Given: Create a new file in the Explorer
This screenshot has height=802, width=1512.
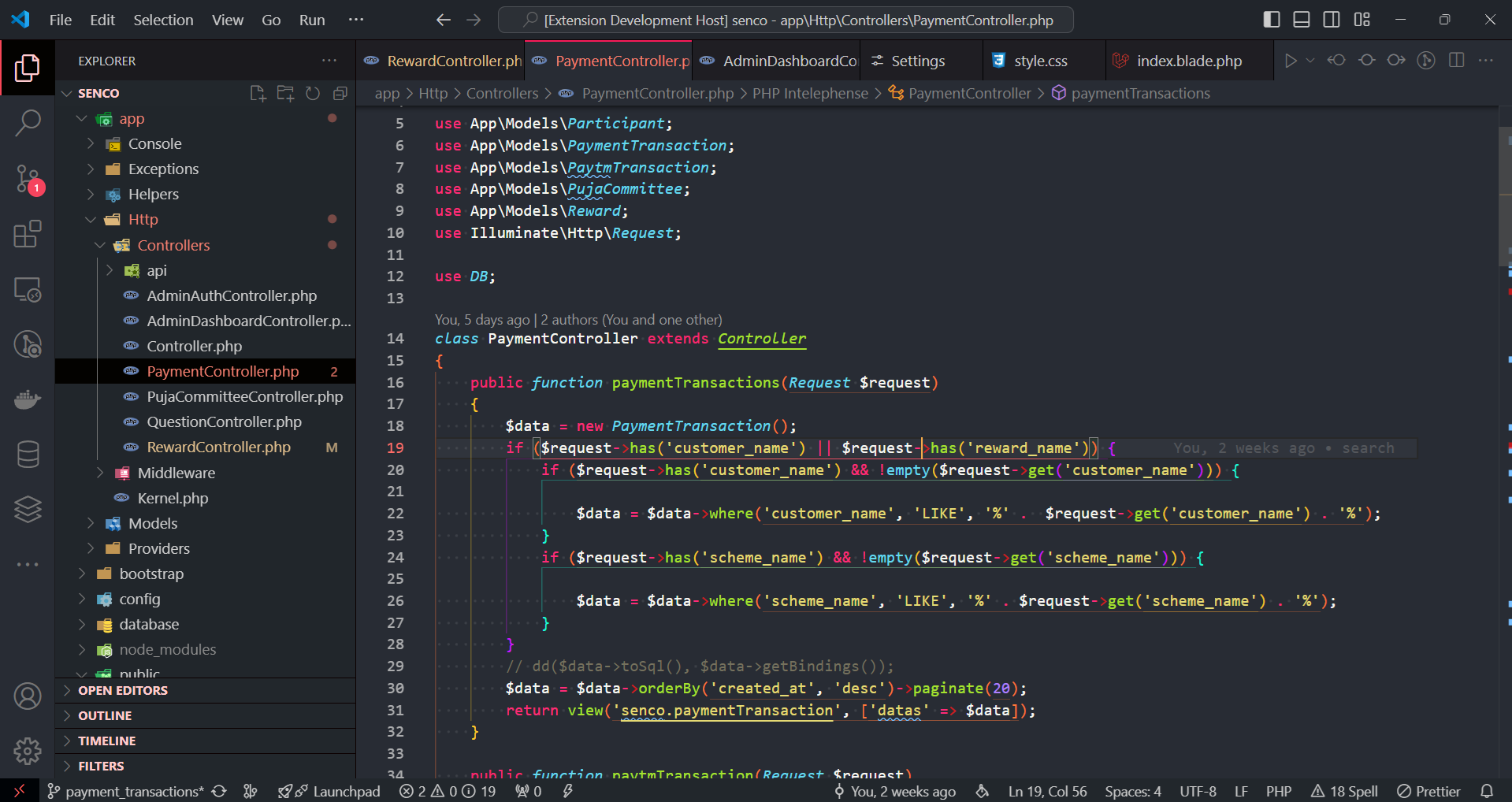Looking at the screenshot, I should (257, 93).
